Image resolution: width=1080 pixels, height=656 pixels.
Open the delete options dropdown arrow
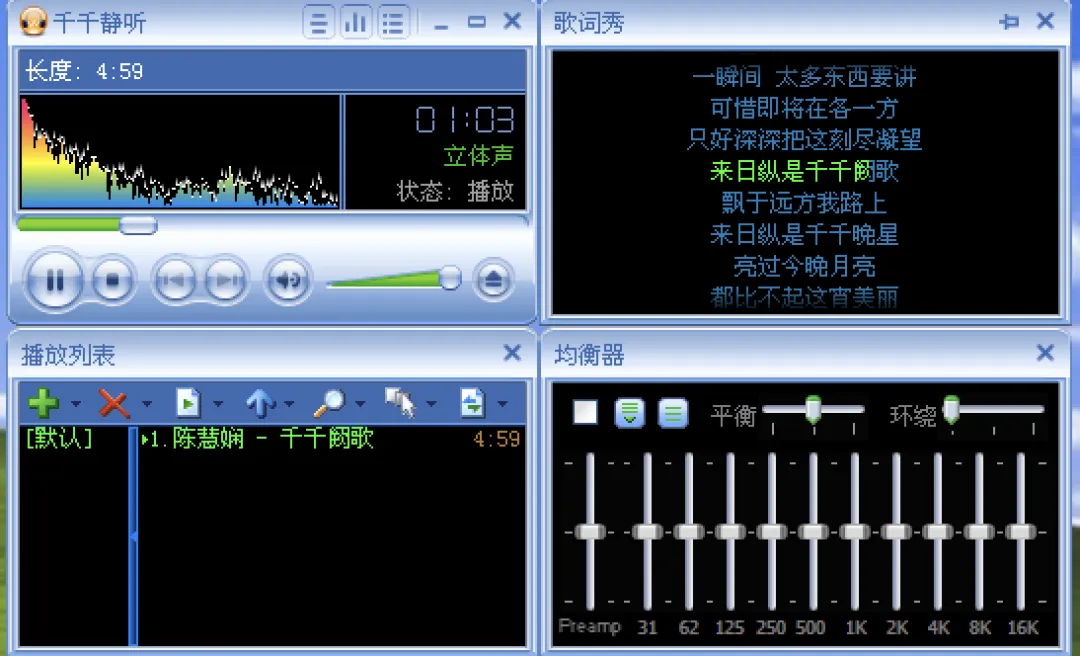147,404
